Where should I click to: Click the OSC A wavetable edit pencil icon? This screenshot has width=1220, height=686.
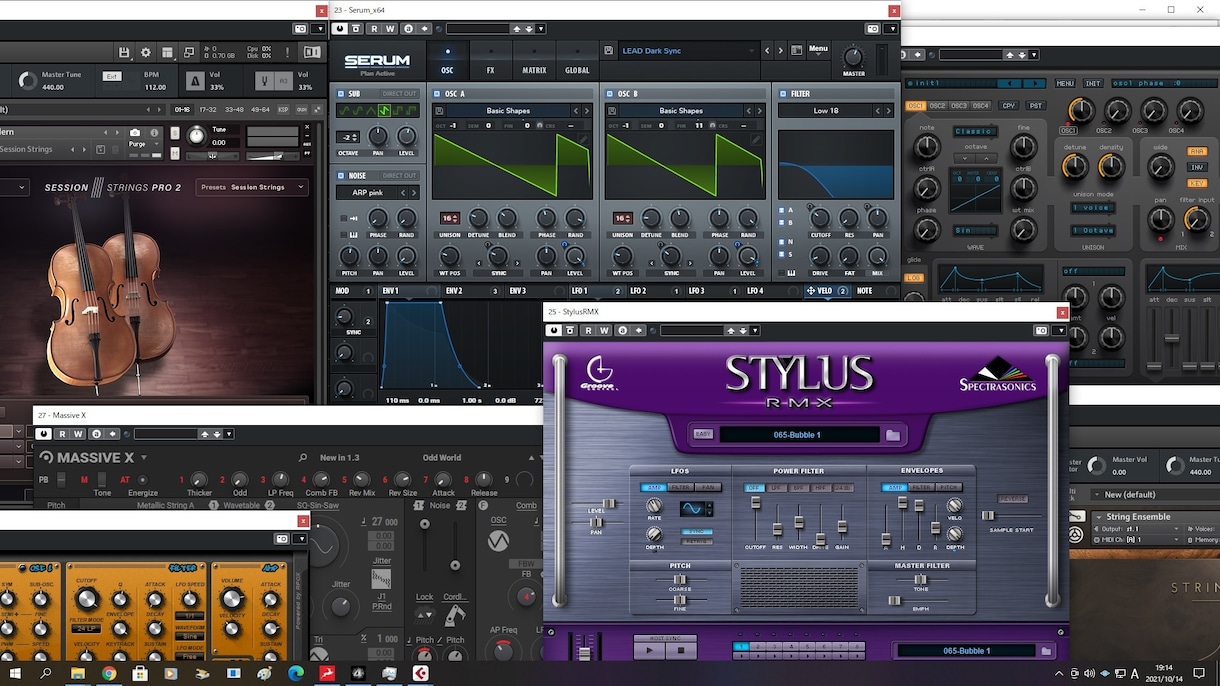pos(584,140)
